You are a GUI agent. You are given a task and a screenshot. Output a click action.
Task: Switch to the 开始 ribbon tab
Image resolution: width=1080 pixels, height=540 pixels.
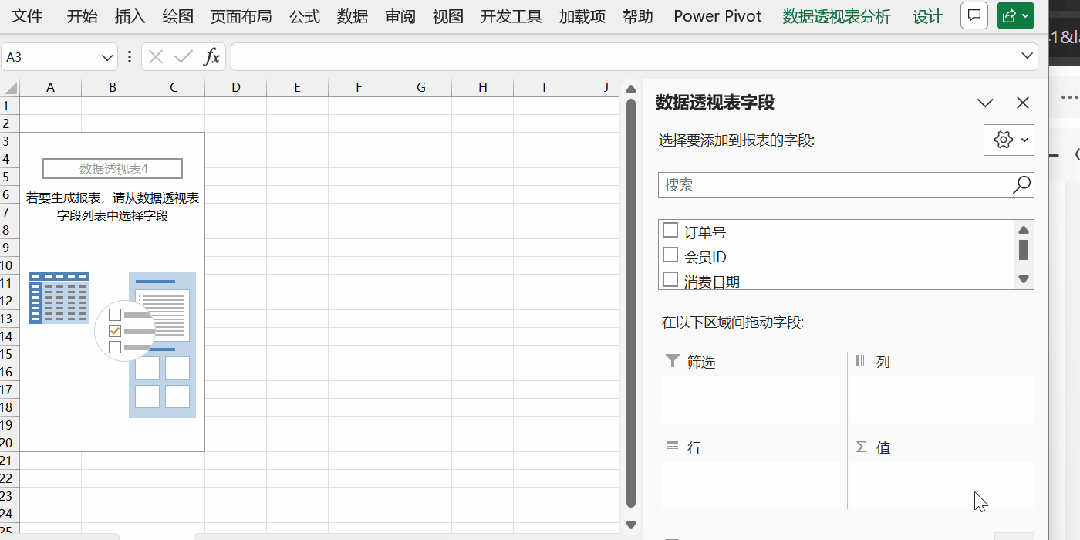click(x=82, y=17)
